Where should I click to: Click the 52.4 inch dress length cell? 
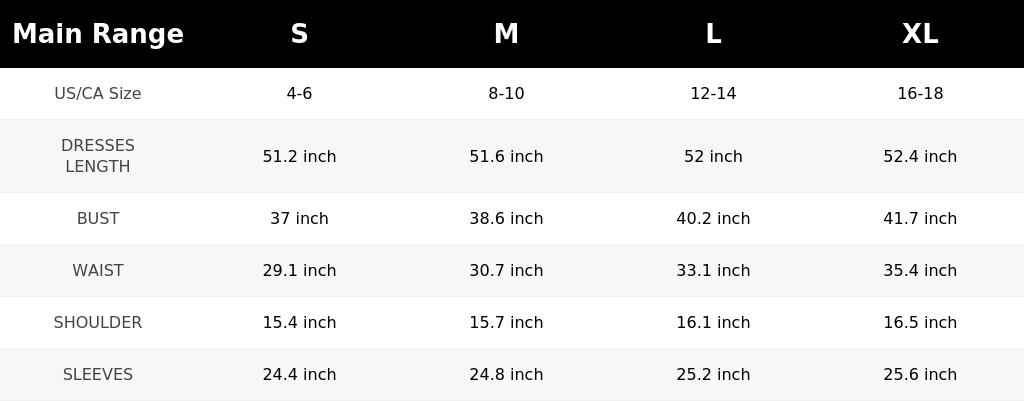click(x=920, y=157)
